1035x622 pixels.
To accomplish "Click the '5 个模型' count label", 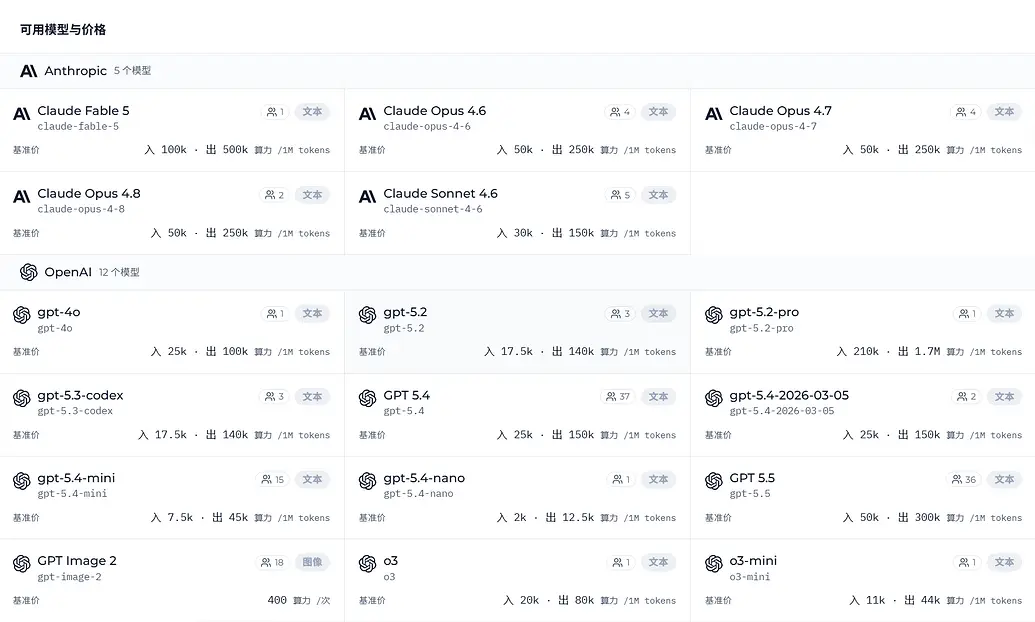I will [x=132, y=71].
